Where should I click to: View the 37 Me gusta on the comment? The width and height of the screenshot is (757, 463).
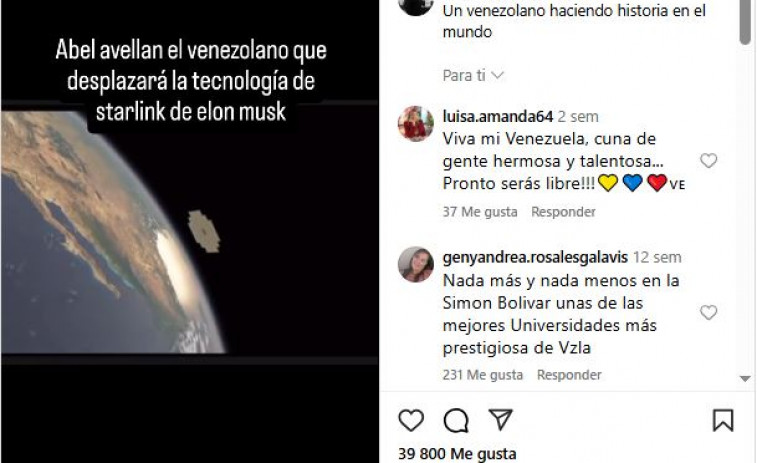click(x=480, y=212)
